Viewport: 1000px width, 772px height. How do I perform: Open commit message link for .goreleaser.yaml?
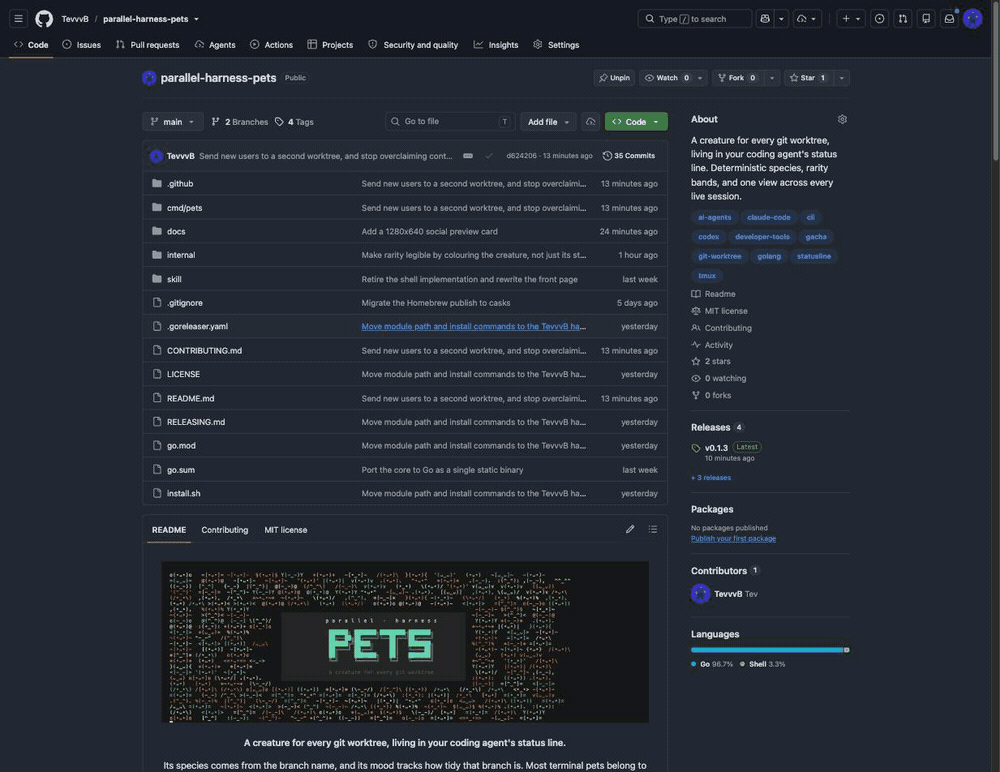(x=473, y=326)
